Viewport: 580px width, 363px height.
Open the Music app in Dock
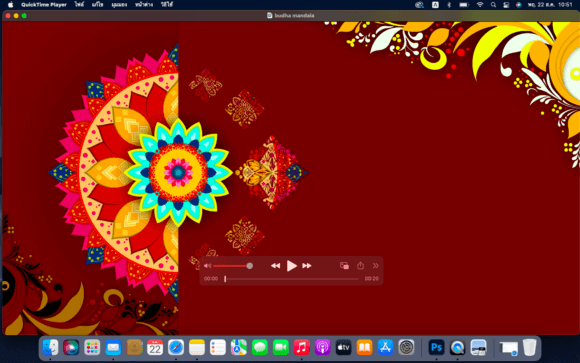tap(302, 347)
